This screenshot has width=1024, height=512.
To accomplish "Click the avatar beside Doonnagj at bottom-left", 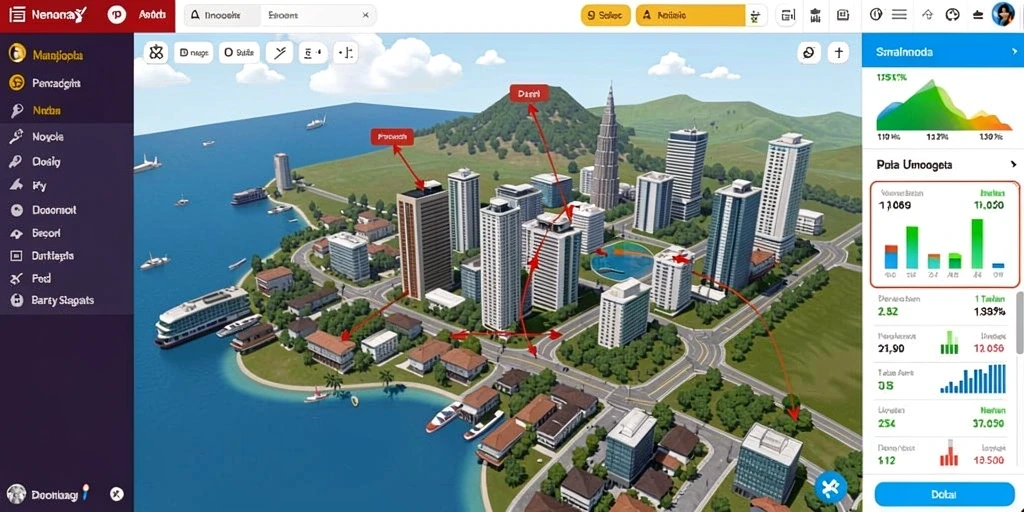I will pyautogui.click(x=16, y=494).
